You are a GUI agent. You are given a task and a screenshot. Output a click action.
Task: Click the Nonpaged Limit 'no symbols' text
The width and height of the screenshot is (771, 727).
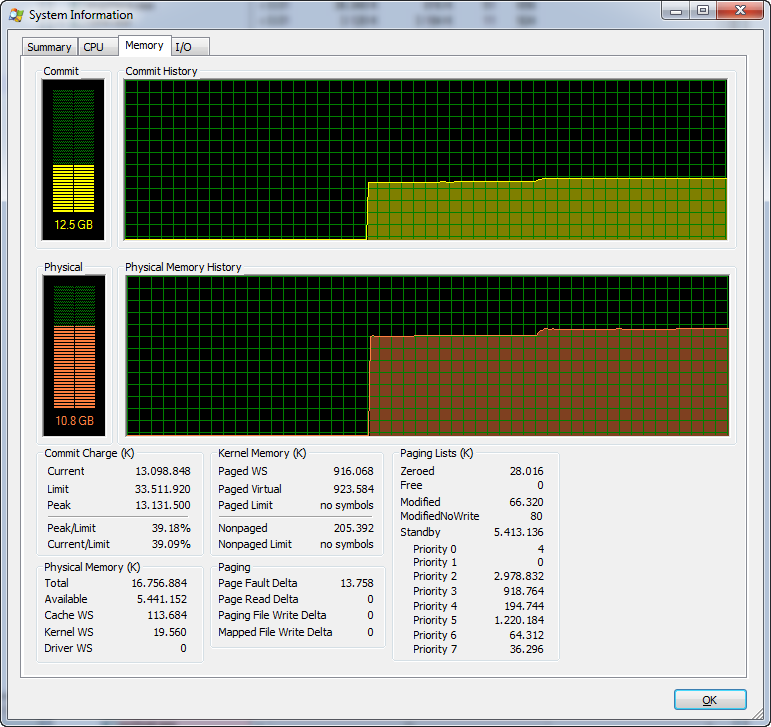tap(347, 544)
